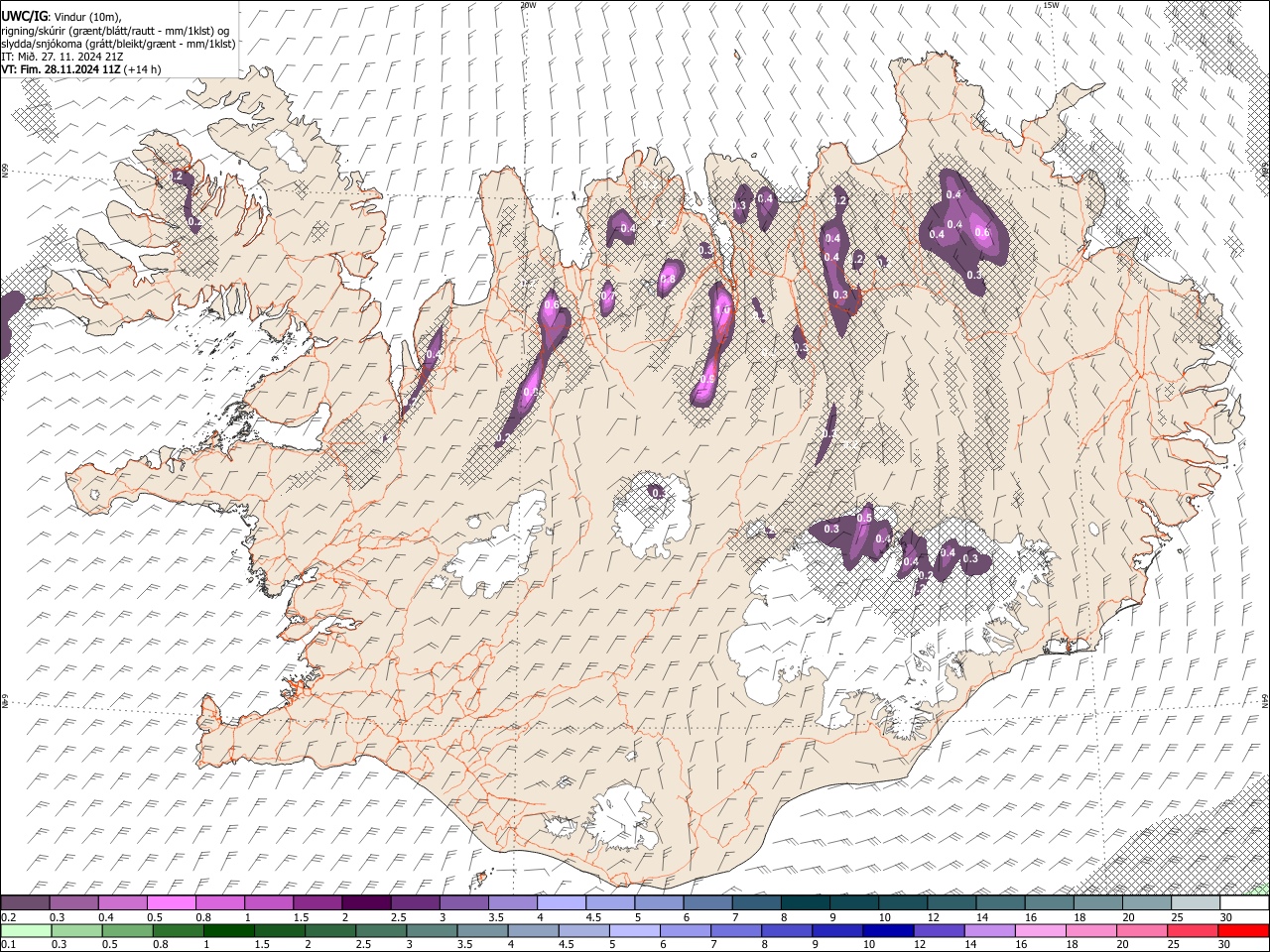Select the upper legend swatch starting at 18
Screen dimensions: 1270x952
click(1096, 902)
